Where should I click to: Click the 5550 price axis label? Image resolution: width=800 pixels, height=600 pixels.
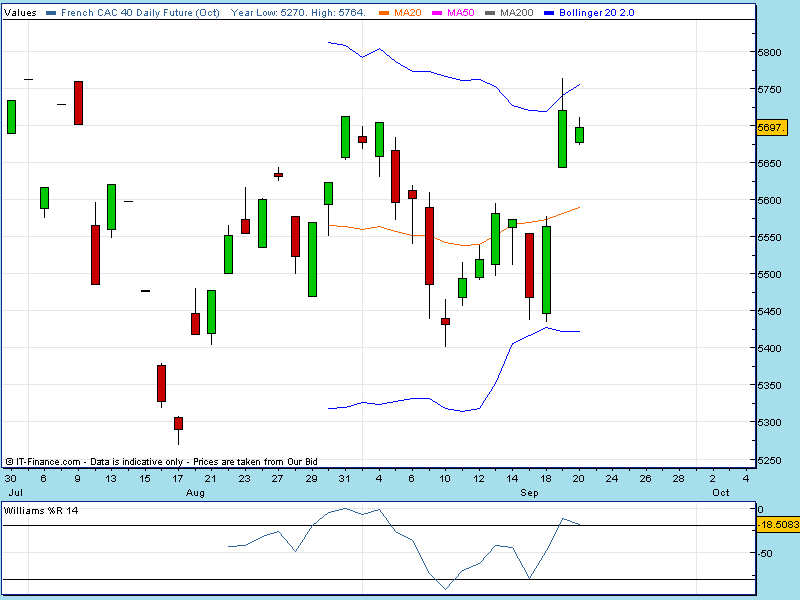point(769,238)
